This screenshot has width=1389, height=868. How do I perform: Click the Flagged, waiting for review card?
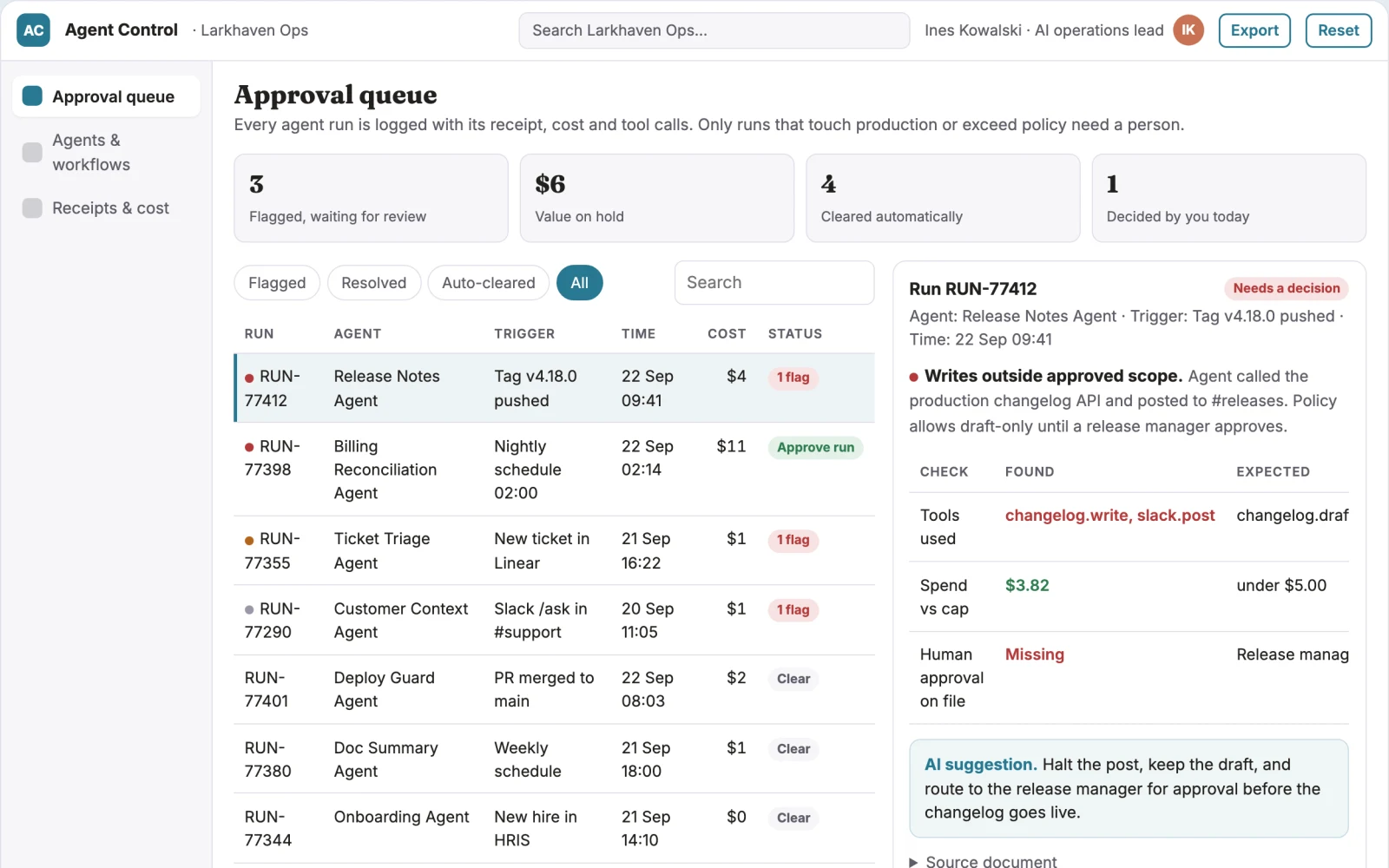[x=371, y=198]
